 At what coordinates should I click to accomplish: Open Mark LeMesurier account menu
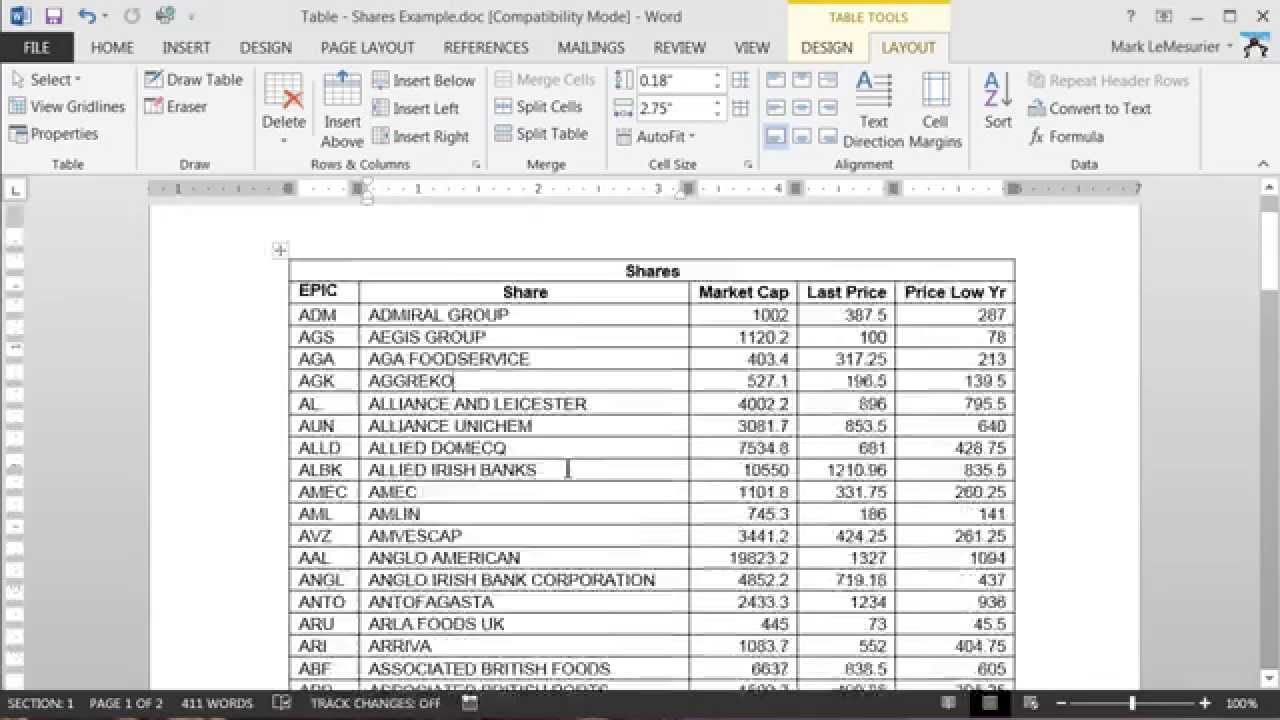(x=1172, y=47)
